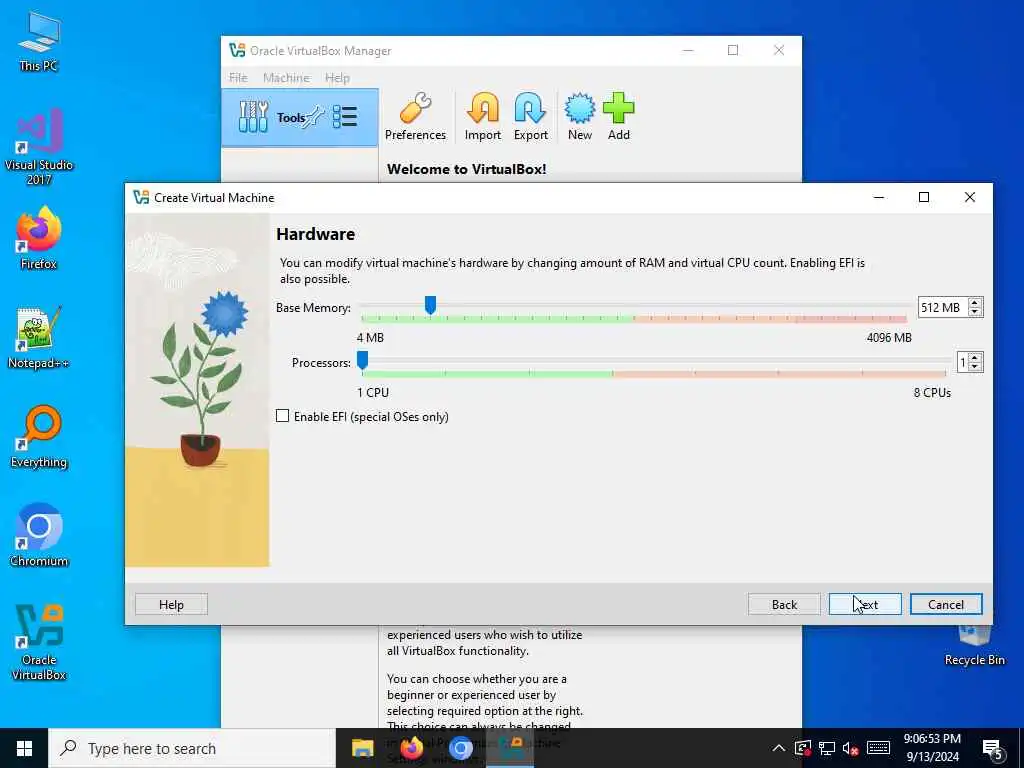The width and height of the screenshot is (1024, 768).
Task: Click the 4096 MB maximum memory label
Action: click(889, 338)
